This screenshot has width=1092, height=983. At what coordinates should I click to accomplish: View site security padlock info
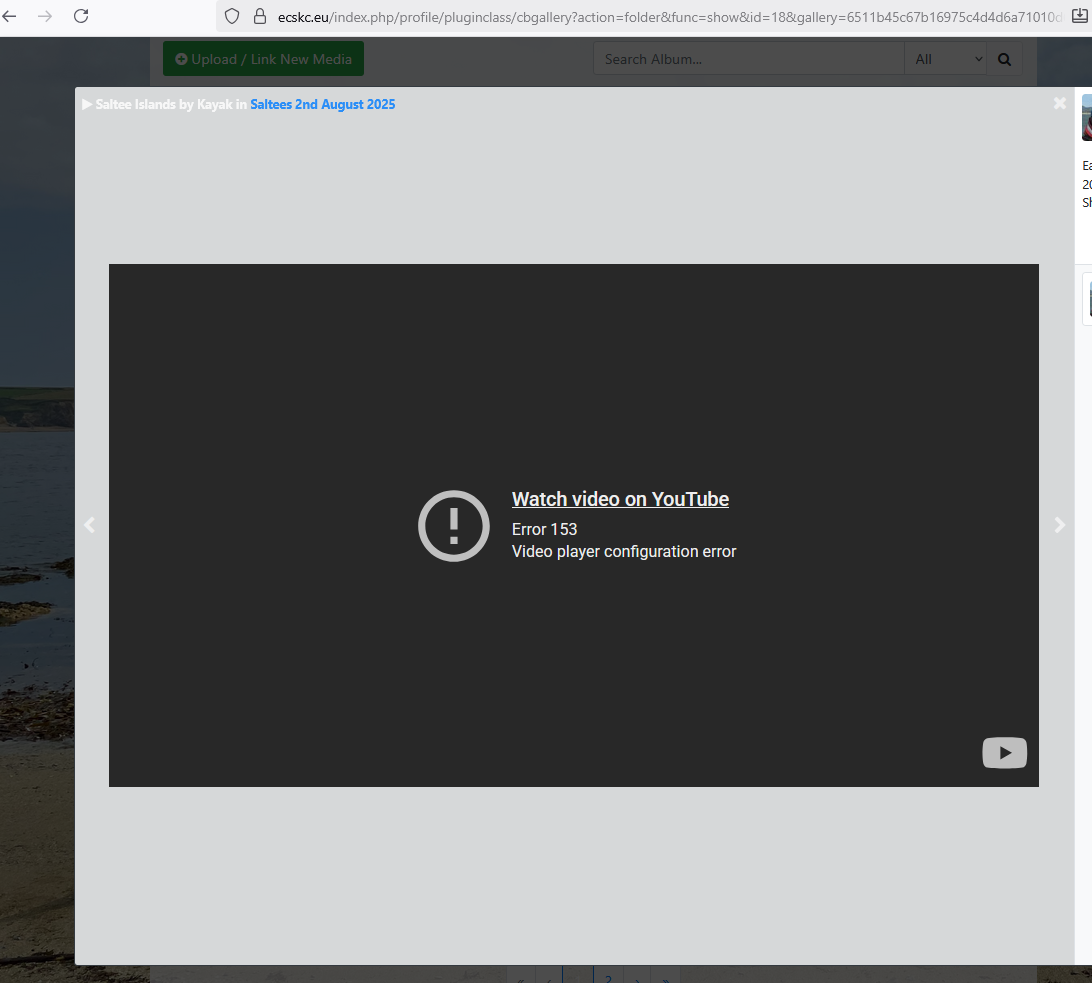pyautogui.click(x=259, y=16)
